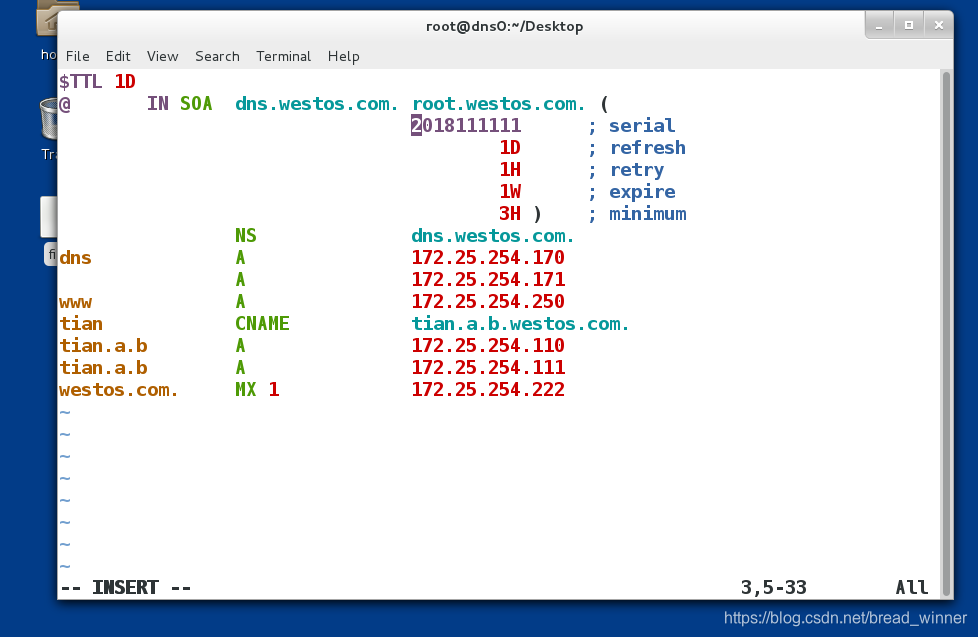
Task: Click the '; minimum' comment
Action: pyautogui.click(x=637, y=214)
